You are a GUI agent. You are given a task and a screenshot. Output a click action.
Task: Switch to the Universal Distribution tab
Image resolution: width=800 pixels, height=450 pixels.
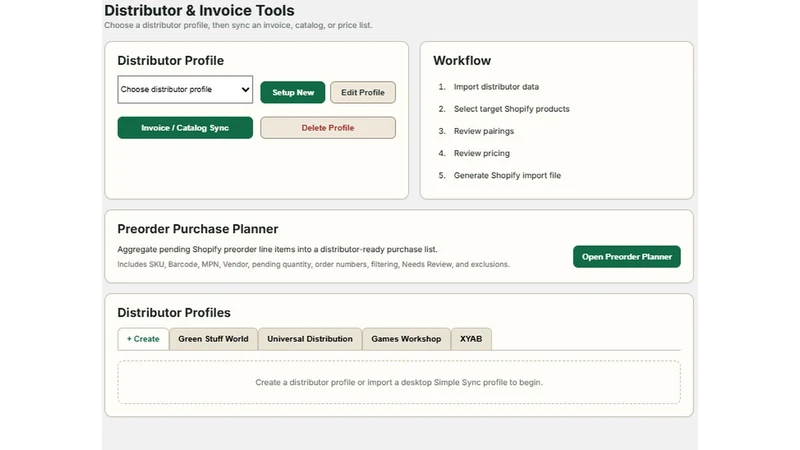[x=310, y=339]
